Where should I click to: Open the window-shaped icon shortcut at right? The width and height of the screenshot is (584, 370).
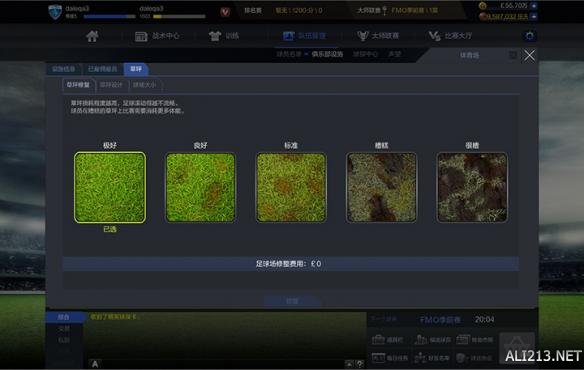coord(474,340)
